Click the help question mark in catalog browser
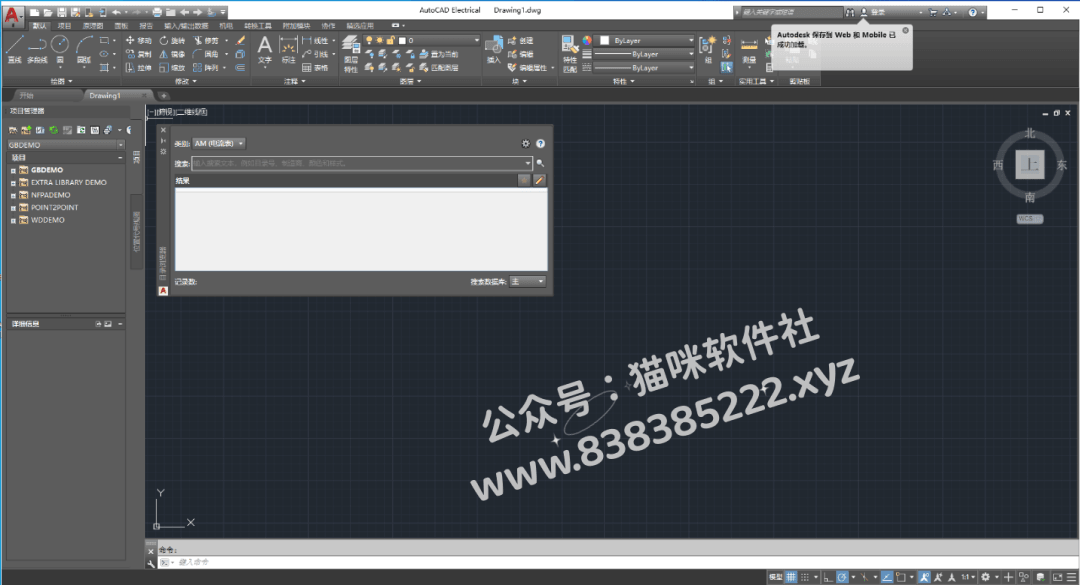The height and width of the screenshot is (585, 1080). click(541, 144)
